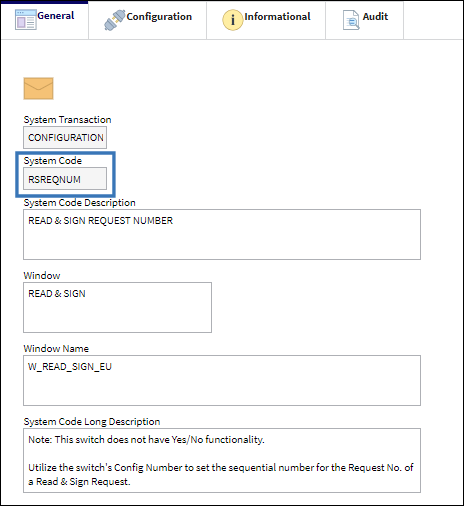Open the Configuration tab
Viewport: 464px width, 506px height.
(148, 20)
